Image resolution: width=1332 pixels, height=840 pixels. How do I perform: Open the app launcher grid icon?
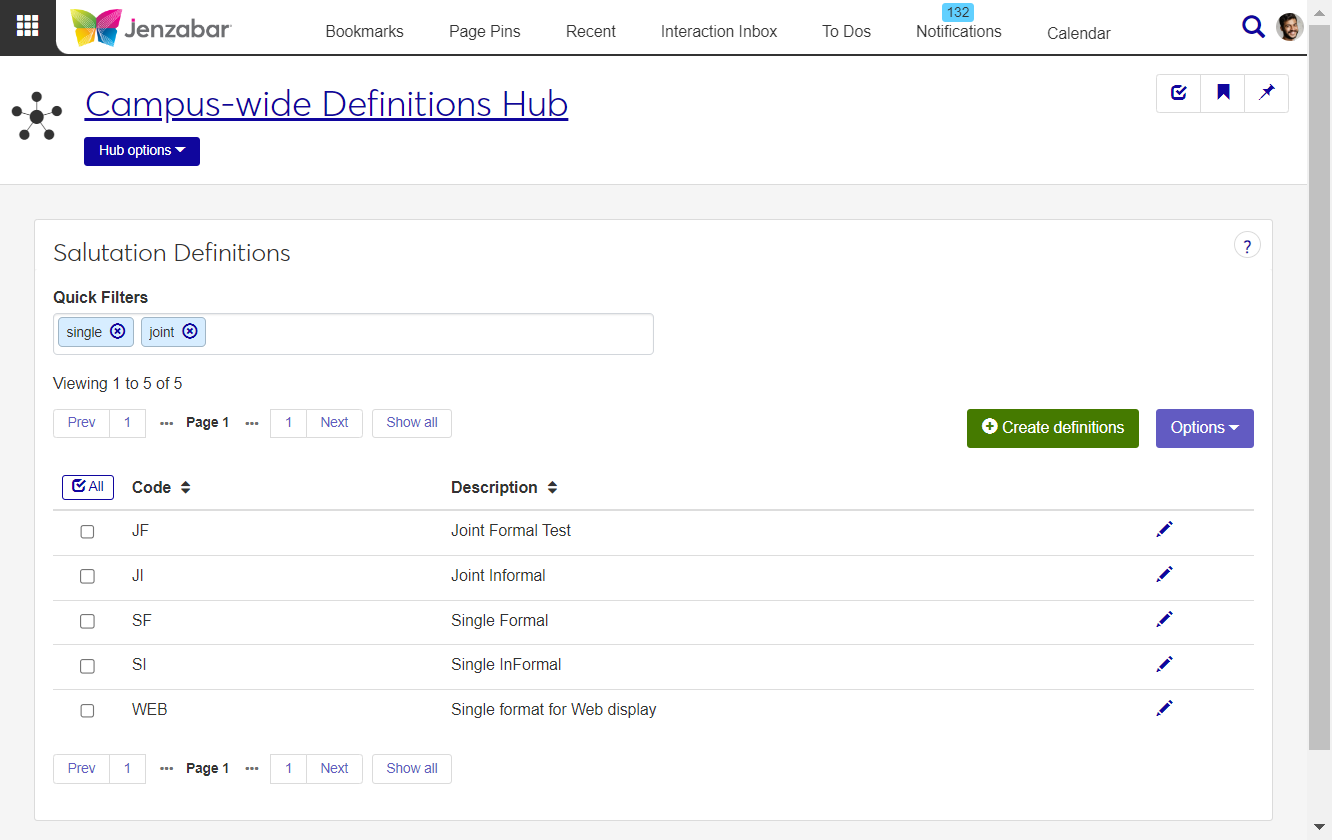pyautogui.click(x=27, y=26)
